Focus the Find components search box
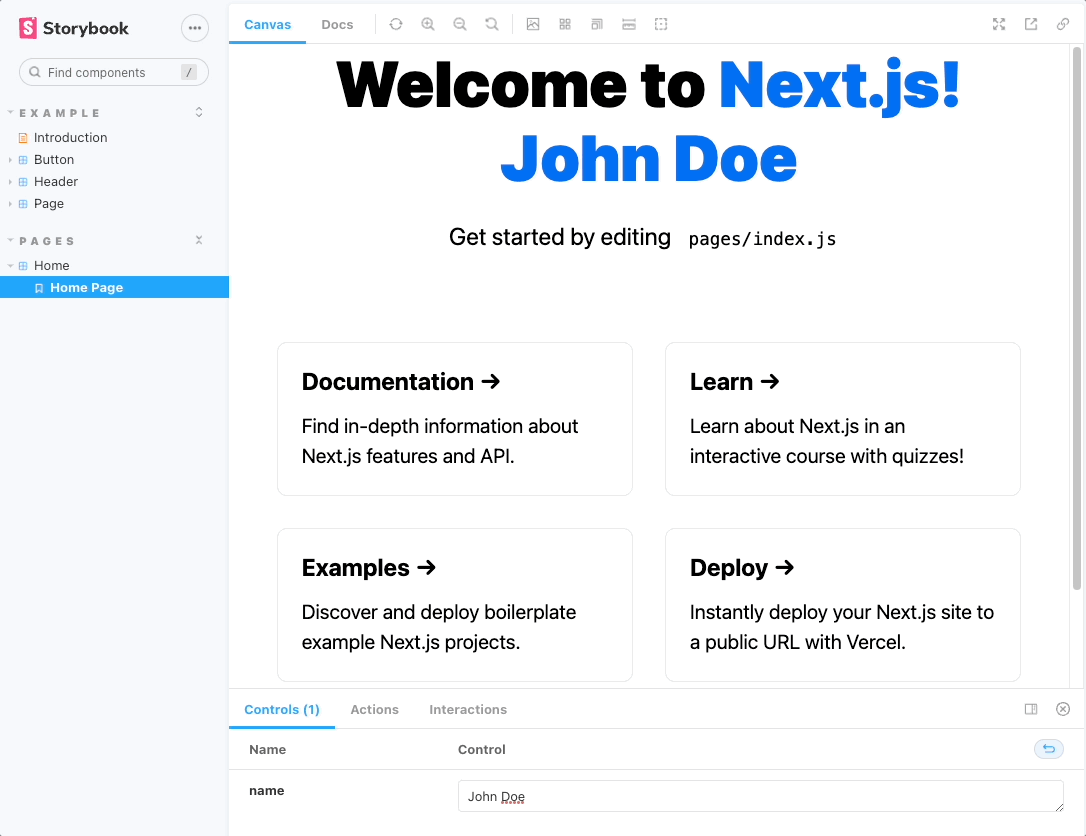The width and height of the screenshot is (1086, 836). (x=114, y=72)
